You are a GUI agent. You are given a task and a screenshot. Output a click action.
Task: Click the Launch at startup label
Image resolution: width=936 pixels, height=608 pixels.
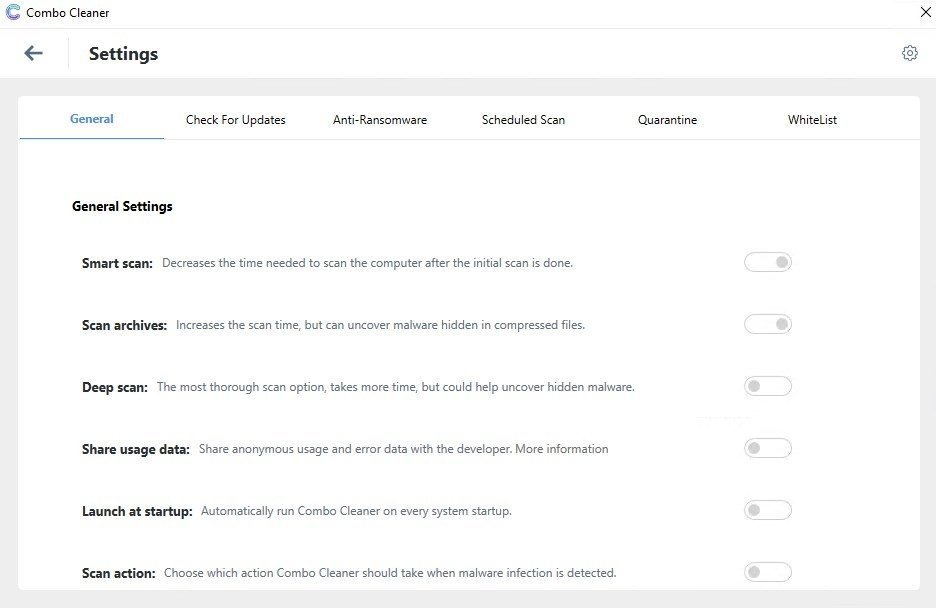[x=137, y=511]
